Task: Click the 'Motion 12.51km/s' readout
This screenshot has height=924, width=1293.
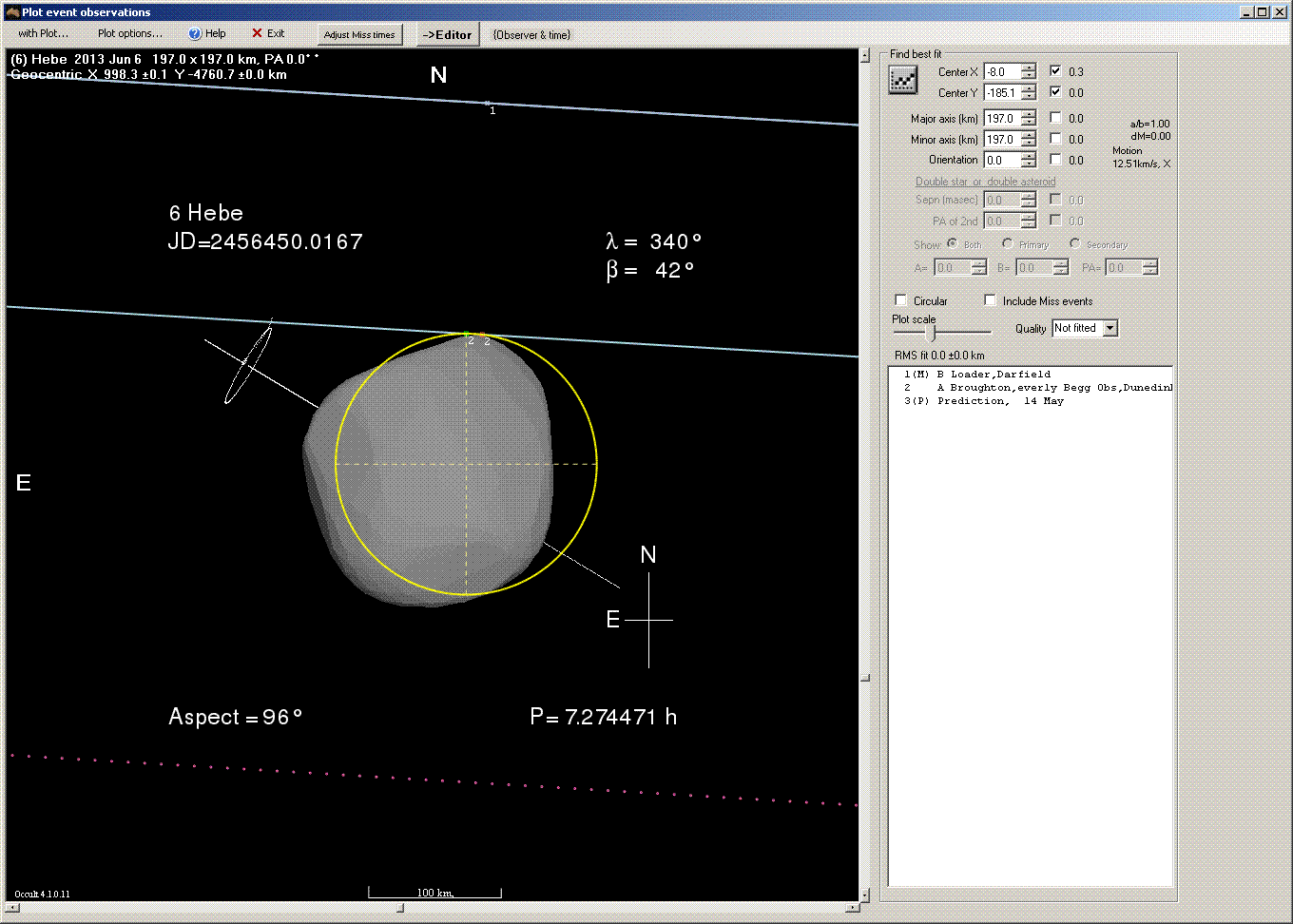Action: click(x=1141, y=157)
